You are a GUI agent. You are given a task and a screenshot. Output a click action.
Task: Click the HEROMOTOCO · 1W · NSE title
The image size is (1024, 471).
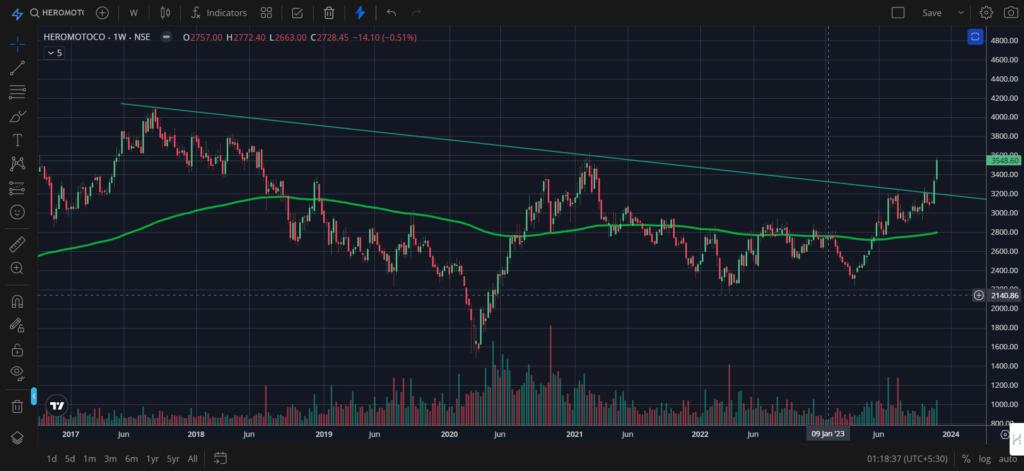pos(97,37)
